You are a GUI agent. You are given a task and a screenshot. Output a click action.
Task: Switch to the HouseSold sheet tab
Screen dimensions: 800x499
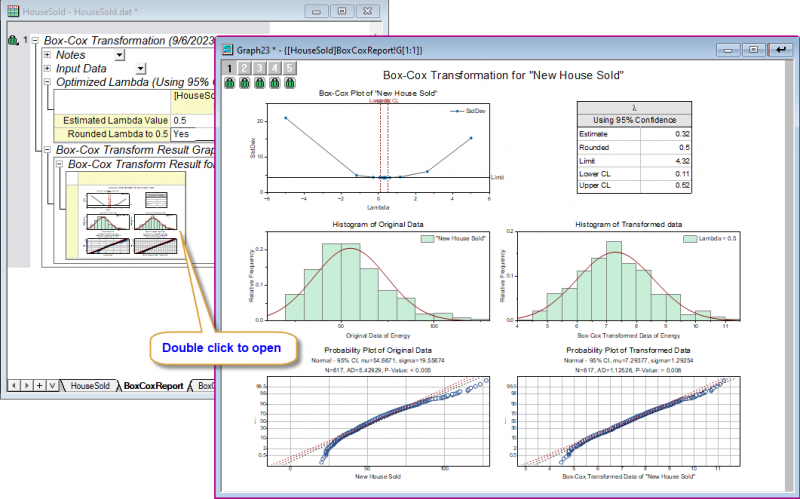click(89, 386)
